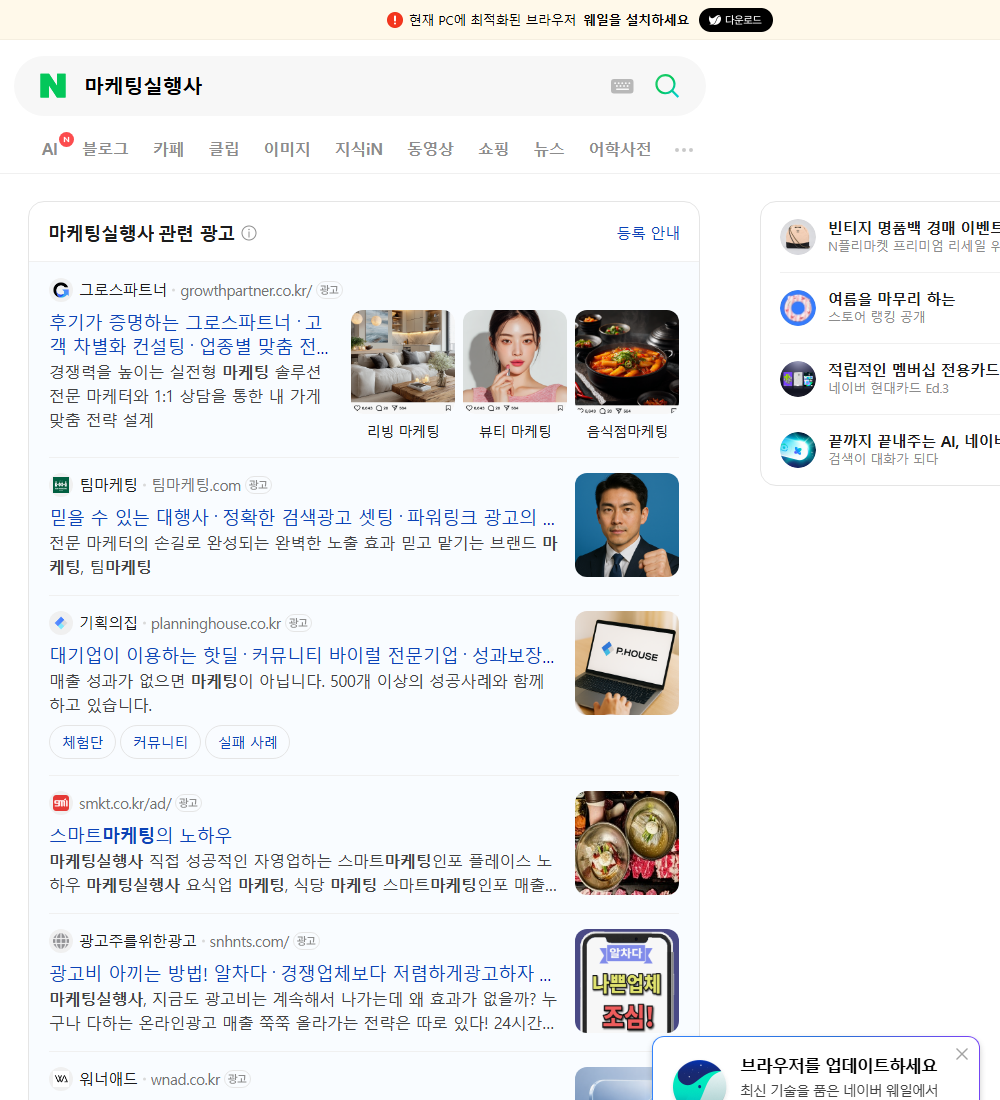1000x1100 pixels.
Task: Switch to the 쇼핑 tab
Action: (493, 149)
